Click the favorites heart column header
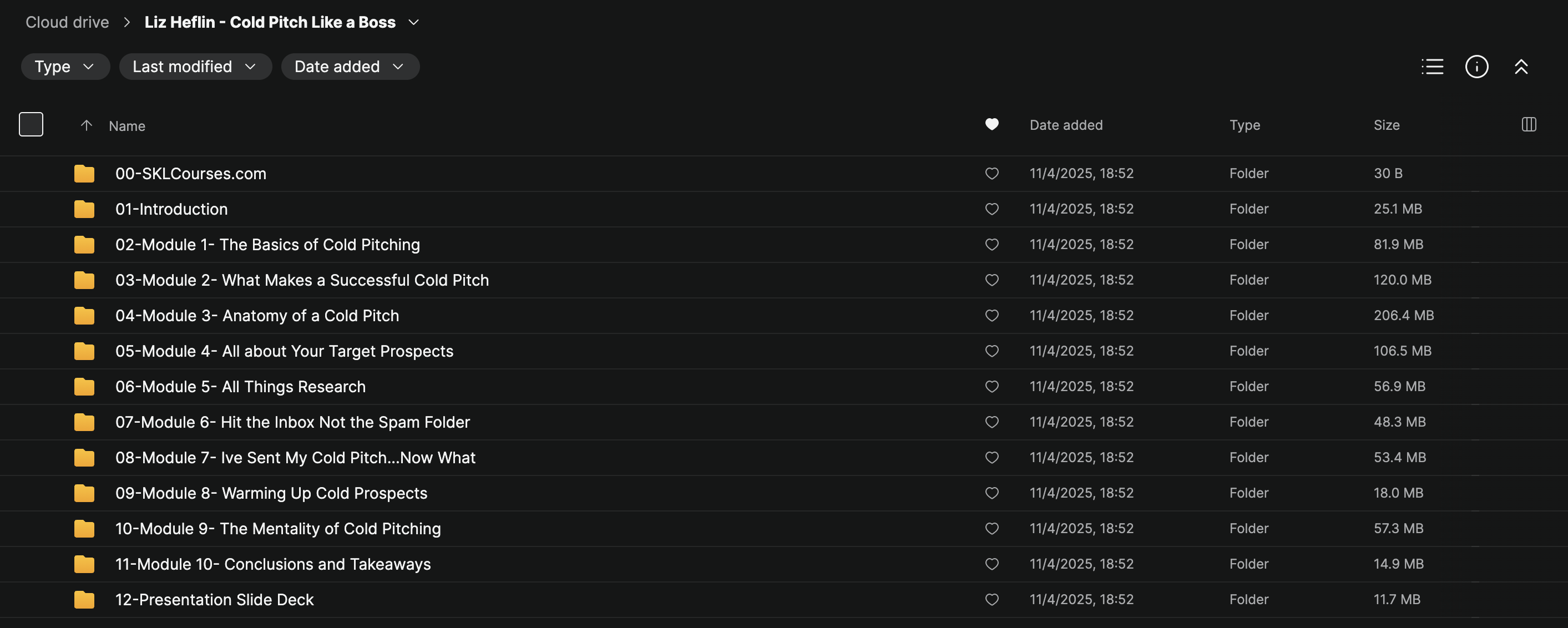Viewport: 1568px width, 628px height. tap(992, 125)
